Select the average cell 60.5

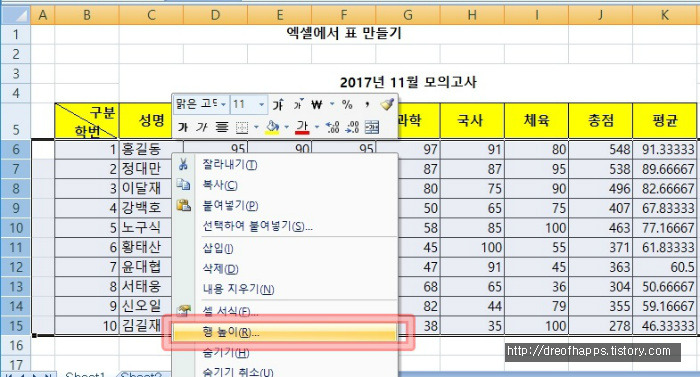pos(664,267)
